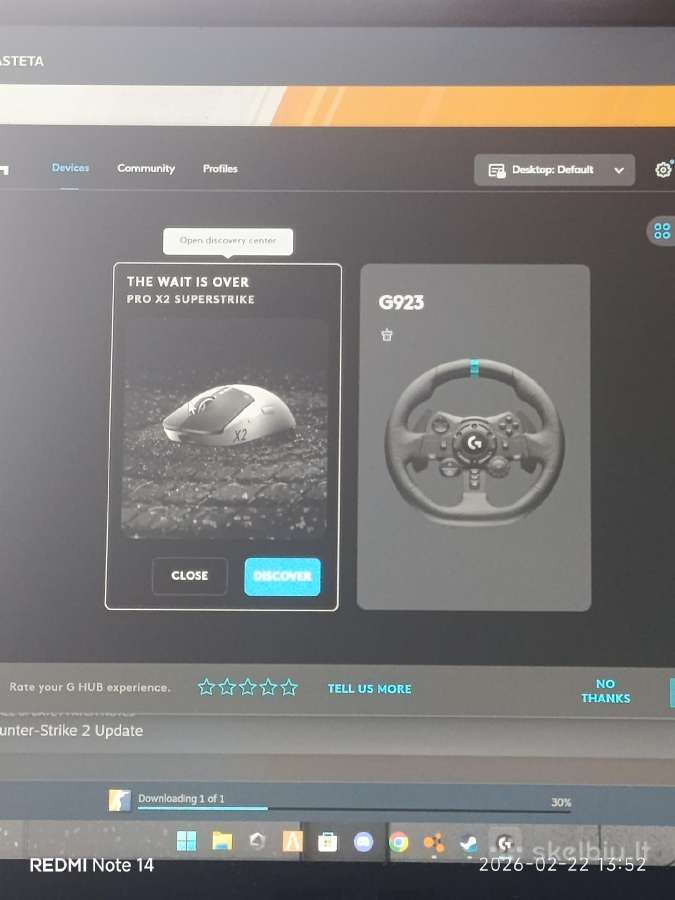Click the Steam download progress bar
675x900 pixels.
tap(354, 809)
